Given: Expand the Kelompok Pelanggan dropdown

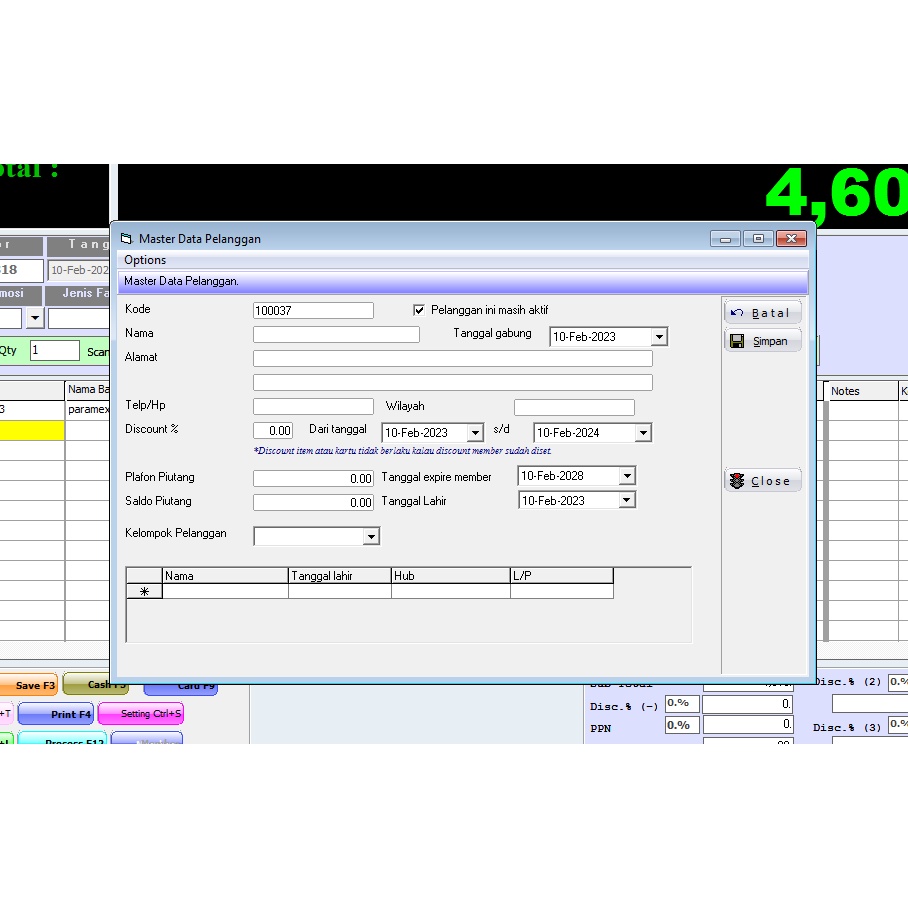Looking at the screenshot, I should (371, 536).
